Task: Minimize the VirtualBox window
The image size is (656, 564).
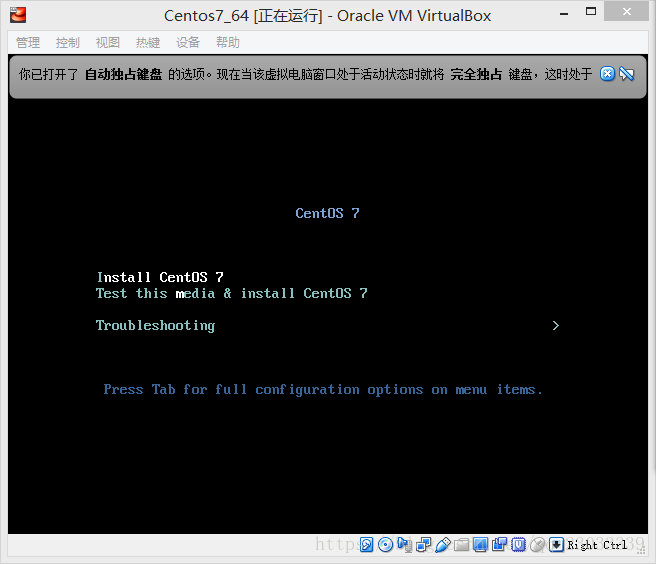Action: click(564, 14)
